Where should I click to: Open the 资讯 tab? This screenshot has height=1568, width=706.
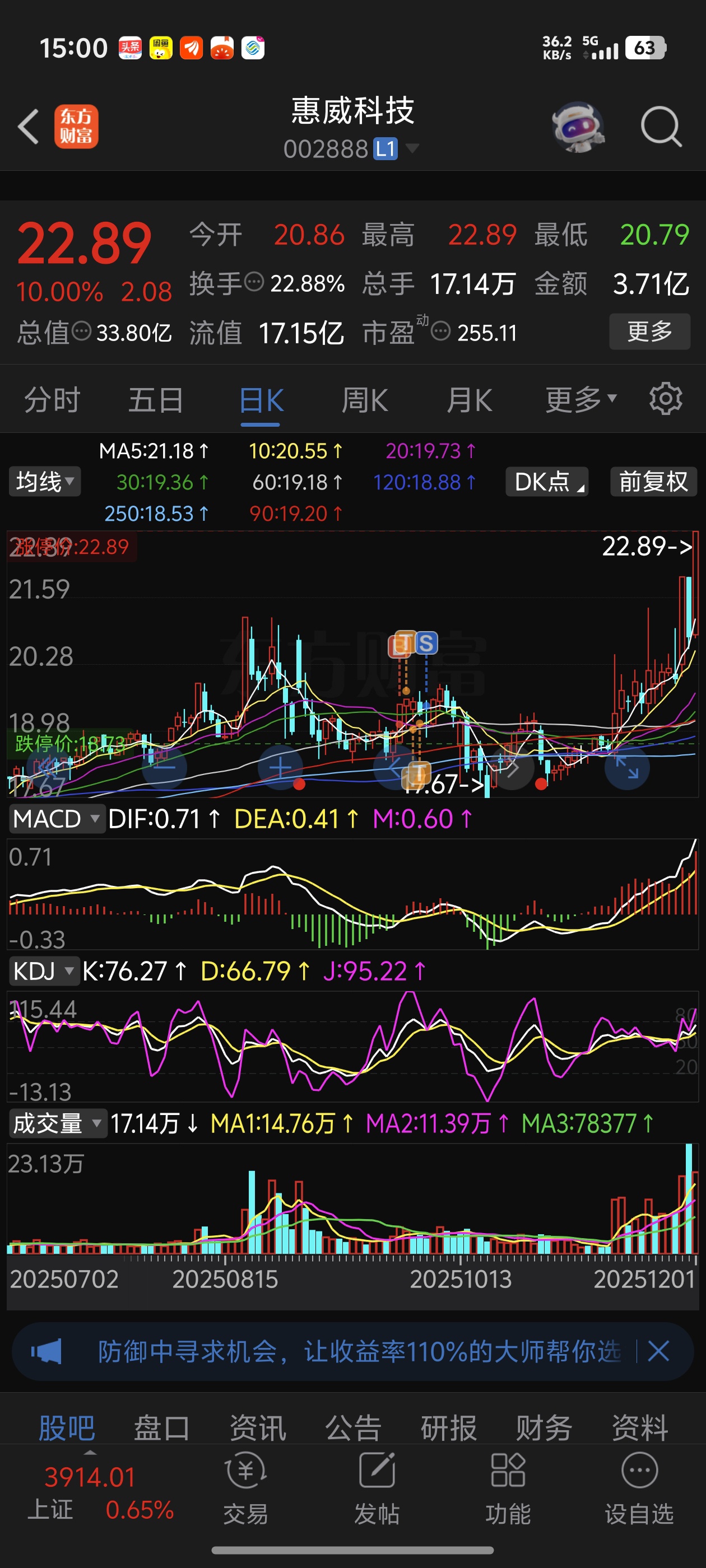click(258, 1427)
